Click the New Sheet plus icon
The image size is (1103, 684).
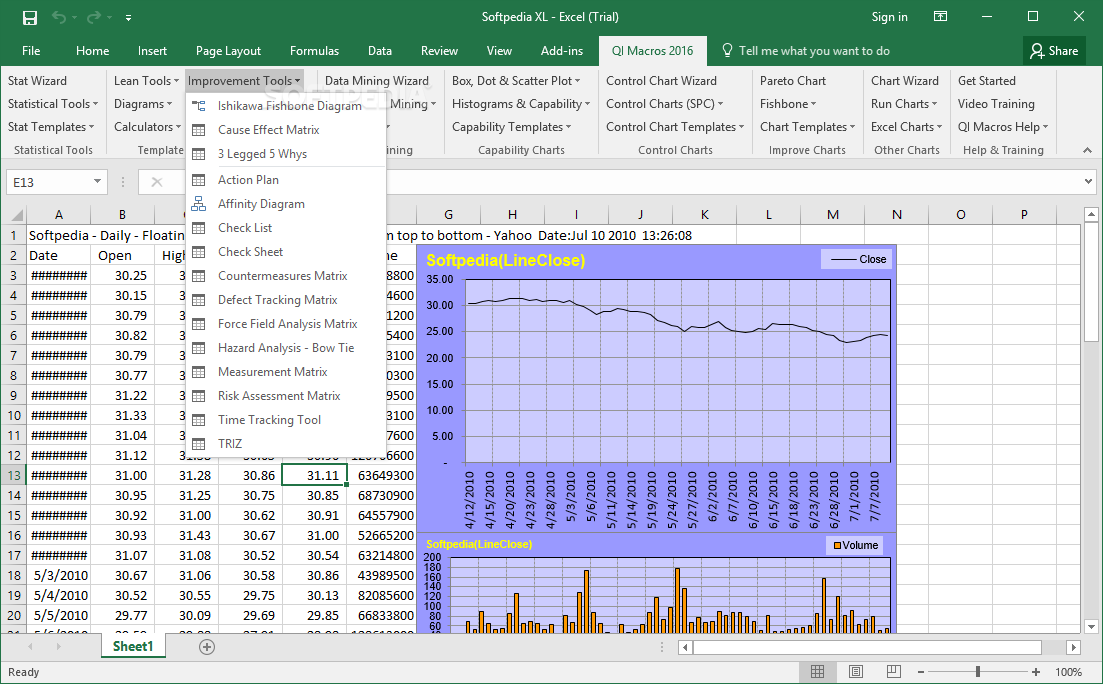click(207, 647)
